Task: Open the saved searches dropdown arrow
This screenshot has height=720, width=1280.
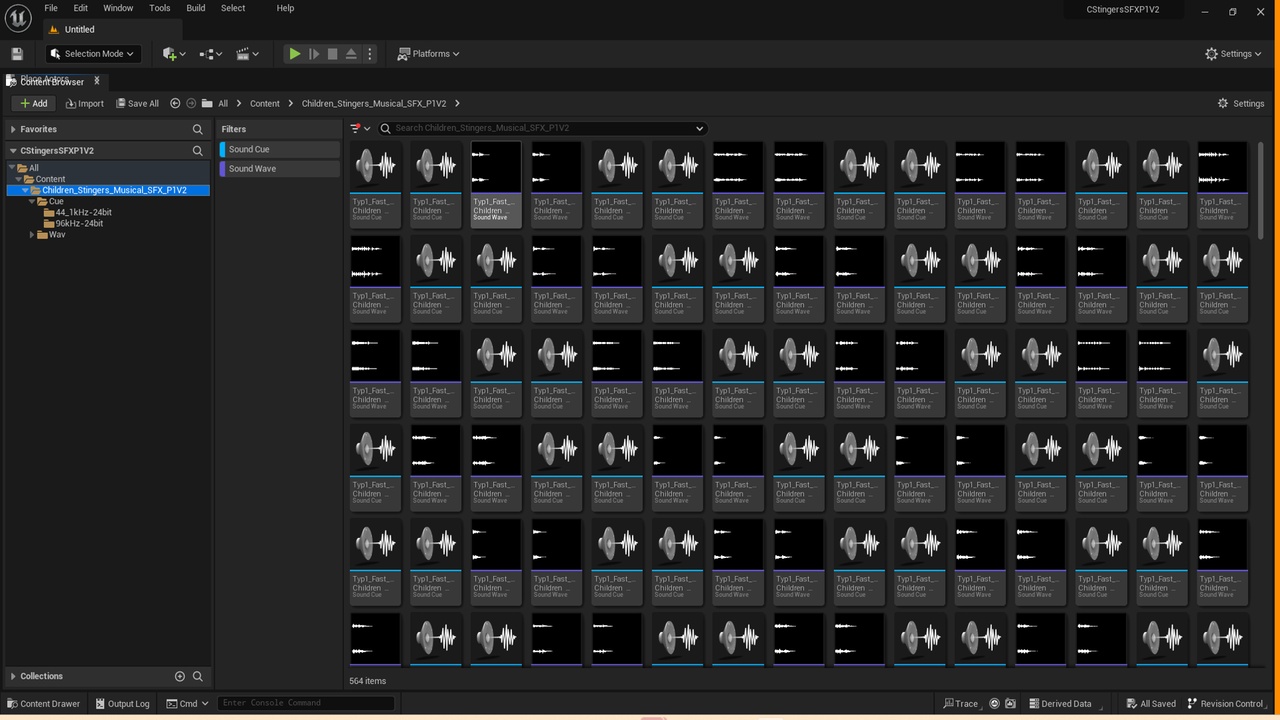Action: click(x=699, y=128)
